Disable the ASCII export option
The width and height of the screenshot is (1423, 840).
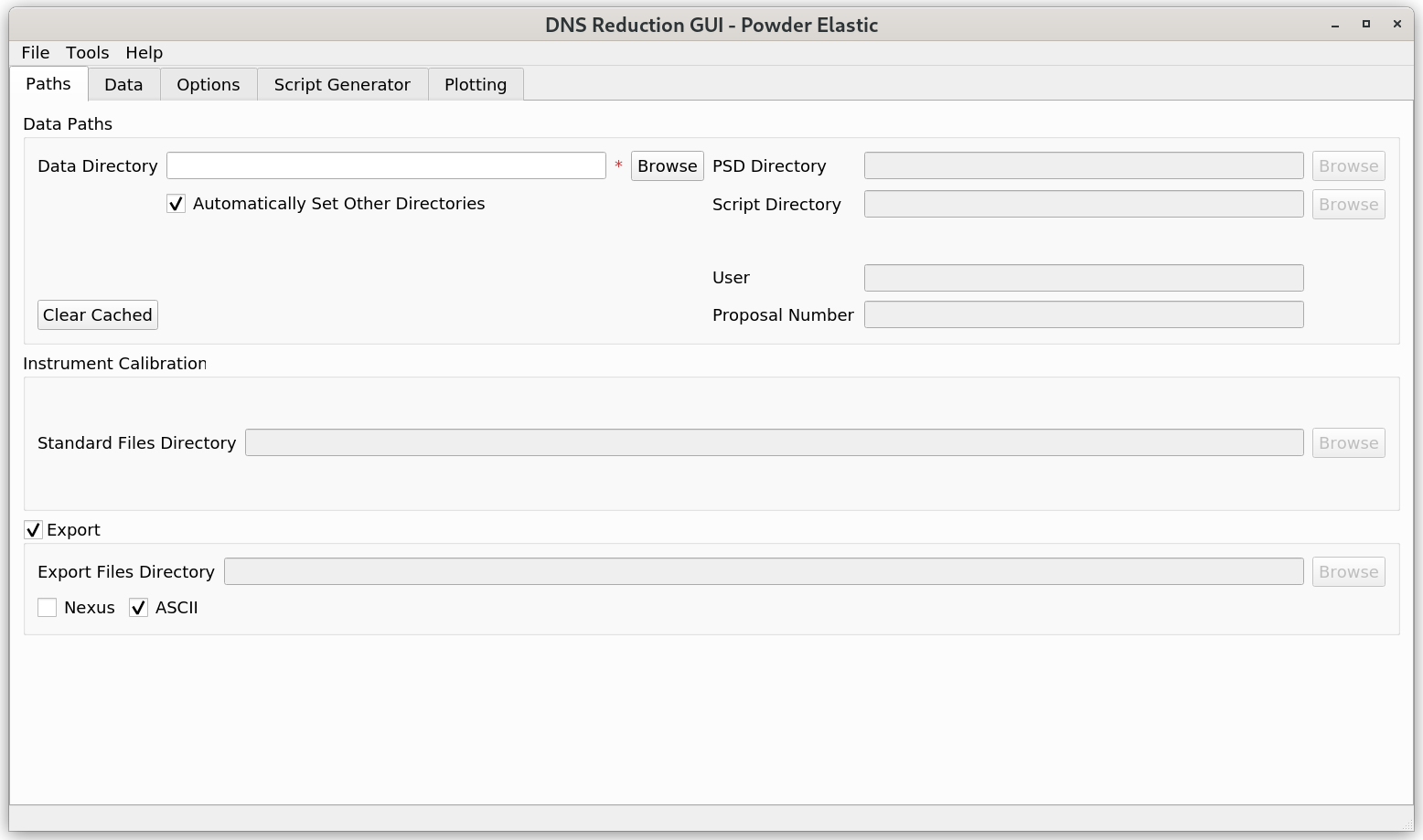[x=139, y=608]
